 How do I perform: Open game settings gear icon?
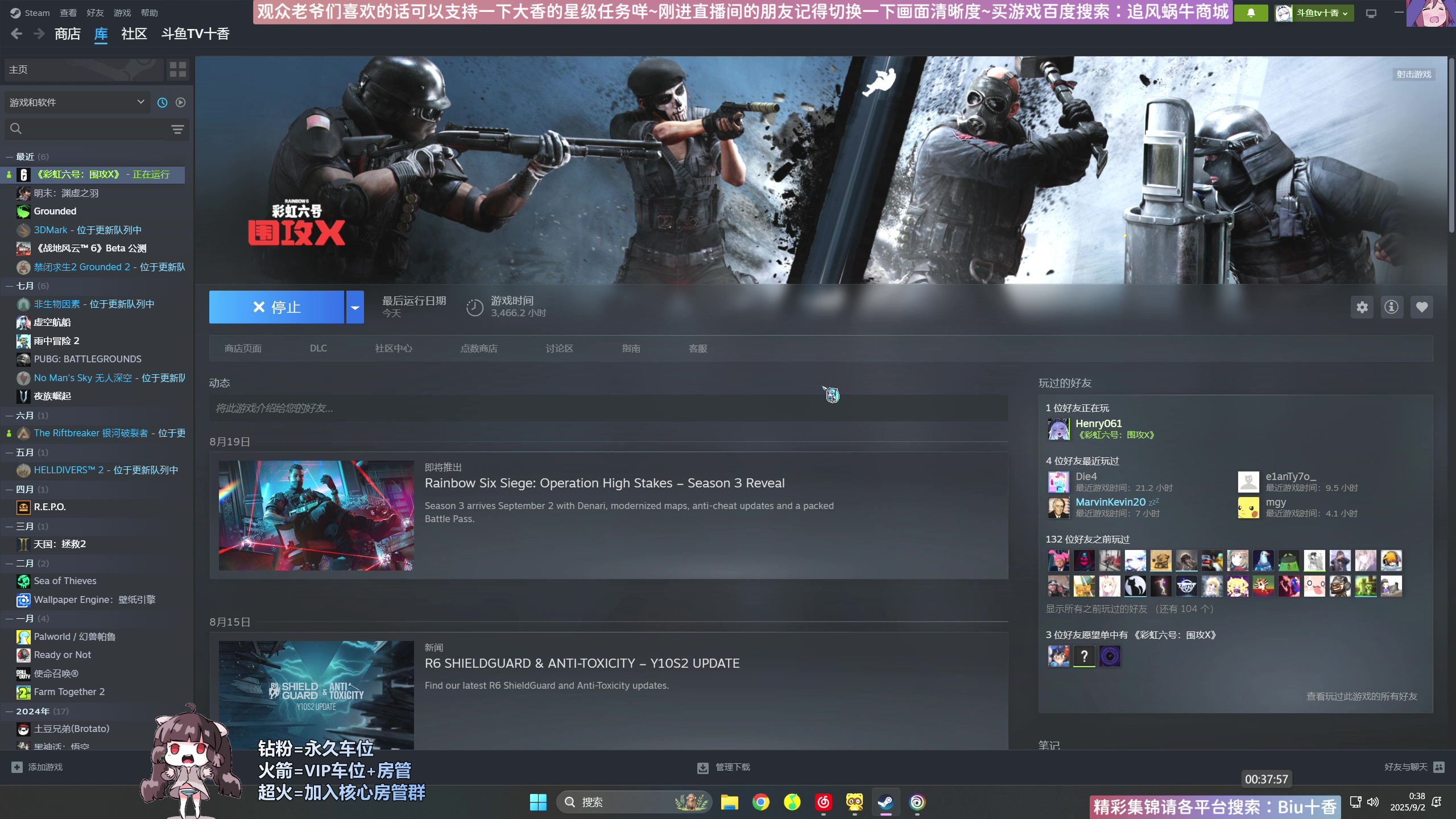click(1362, 307)
